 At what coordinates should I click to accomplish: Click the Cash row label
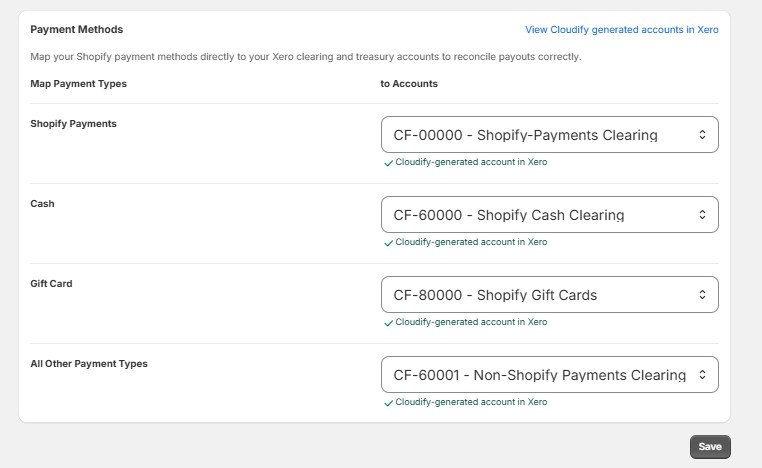[42, 204]
